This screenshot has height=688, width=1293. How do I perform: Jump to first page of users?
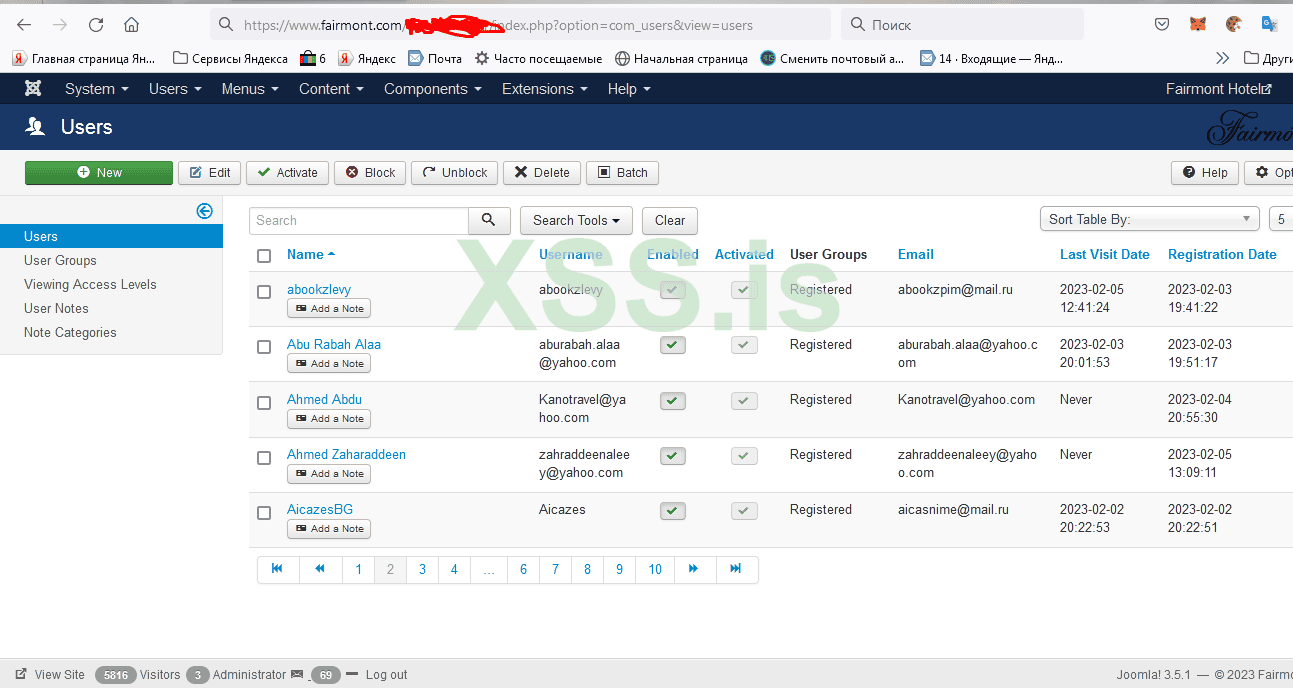click(277, 569)
